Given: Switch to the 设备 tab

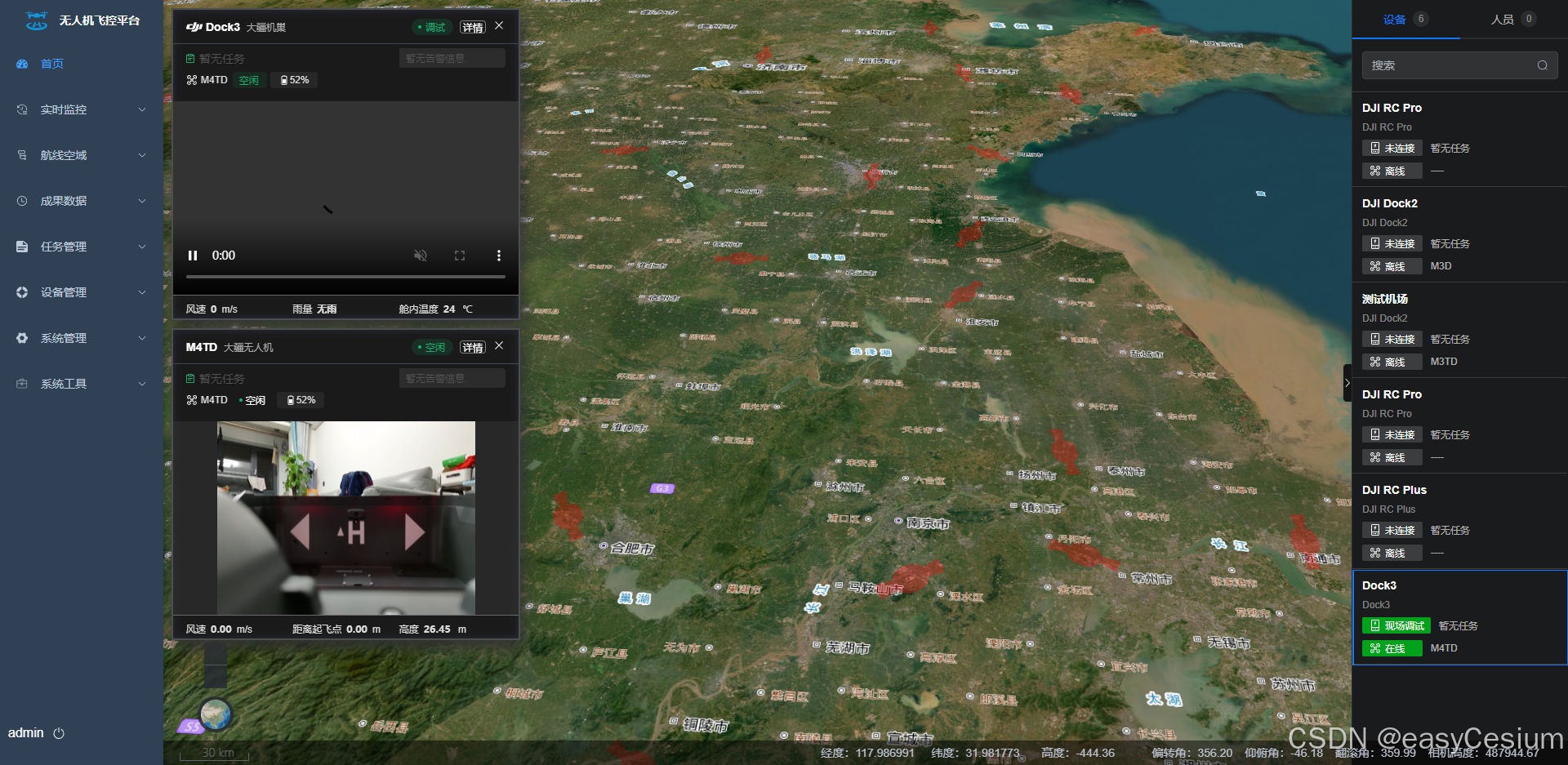Looking at the screenshot, I should tap(1405, 20).
